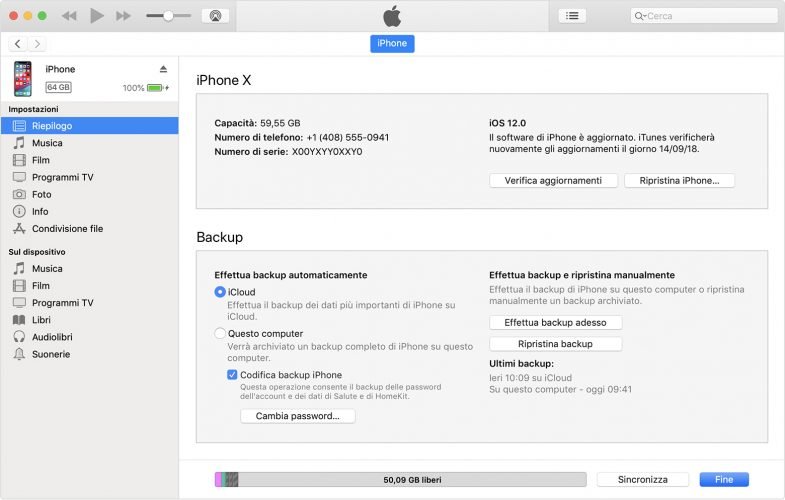
Task: Select the iCloud backup radio button
Action: [220, 292]
